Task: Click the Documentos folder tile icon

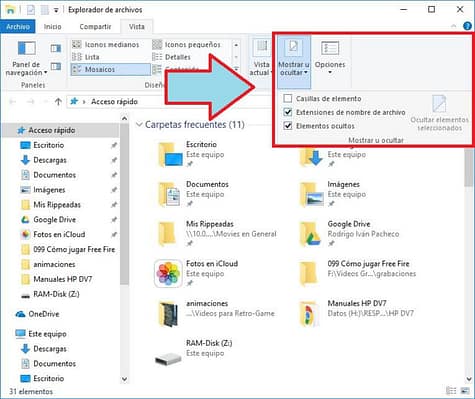Action: click(169, 194)
